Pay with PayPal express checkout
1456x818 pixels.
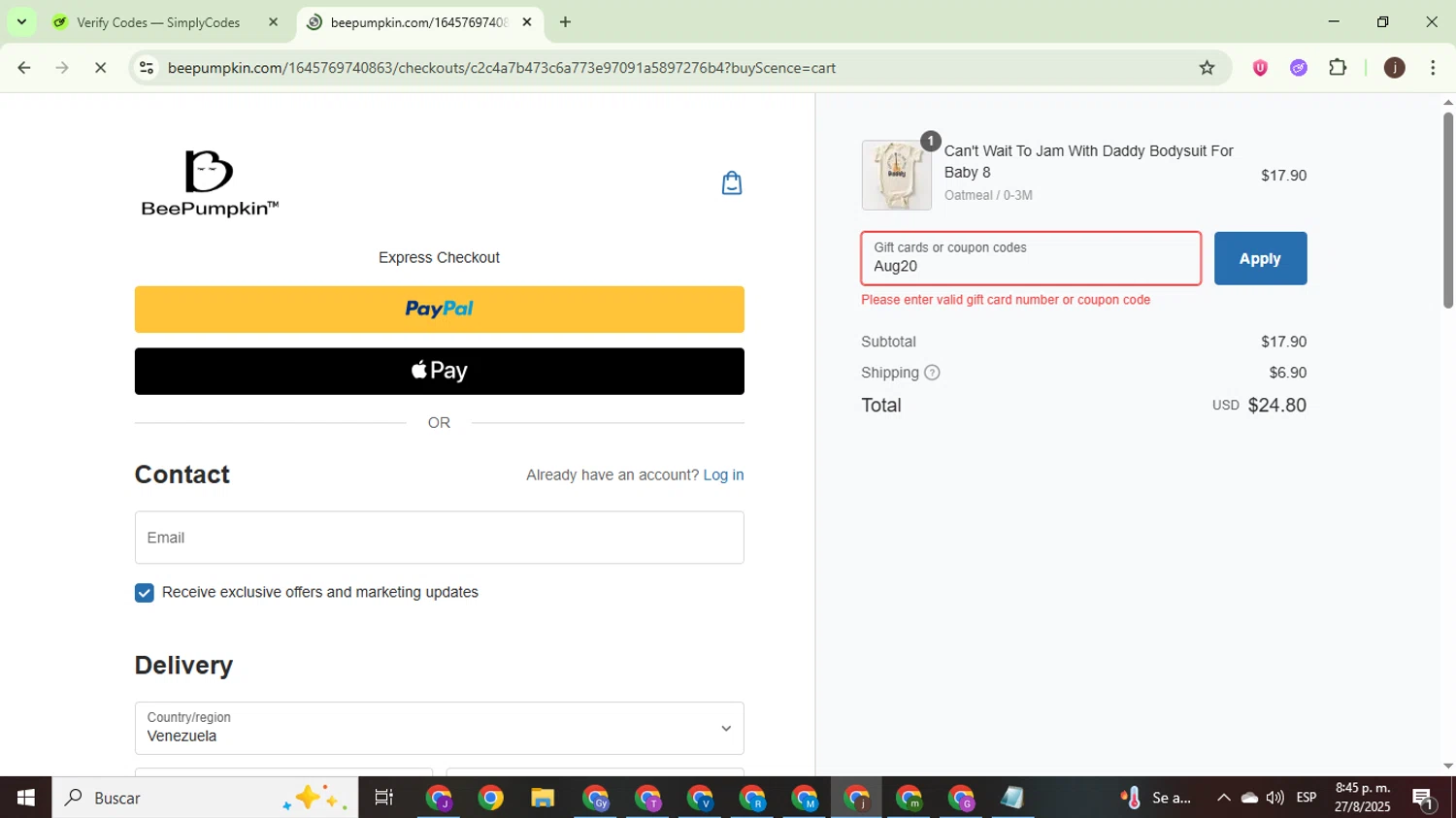pyautogui.click(x=440, y=310)
